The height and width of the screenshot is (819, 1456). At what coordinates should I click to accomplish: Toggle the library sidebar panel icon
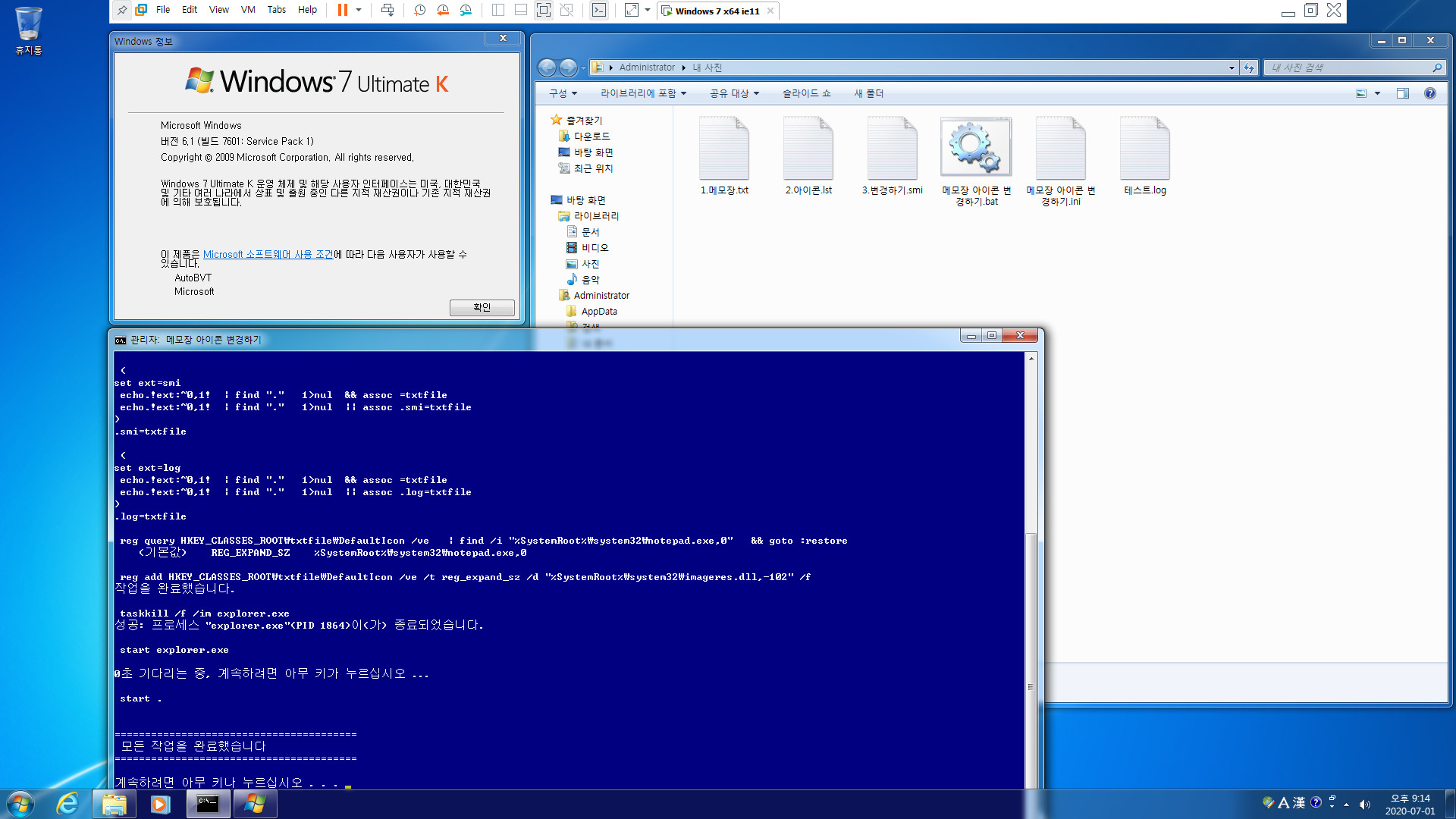[x=498, y=10]
